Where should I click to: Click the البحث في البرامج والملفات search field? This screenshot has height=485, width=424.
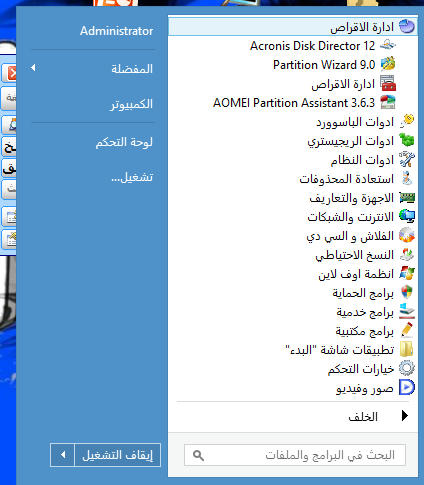(295, 455)
